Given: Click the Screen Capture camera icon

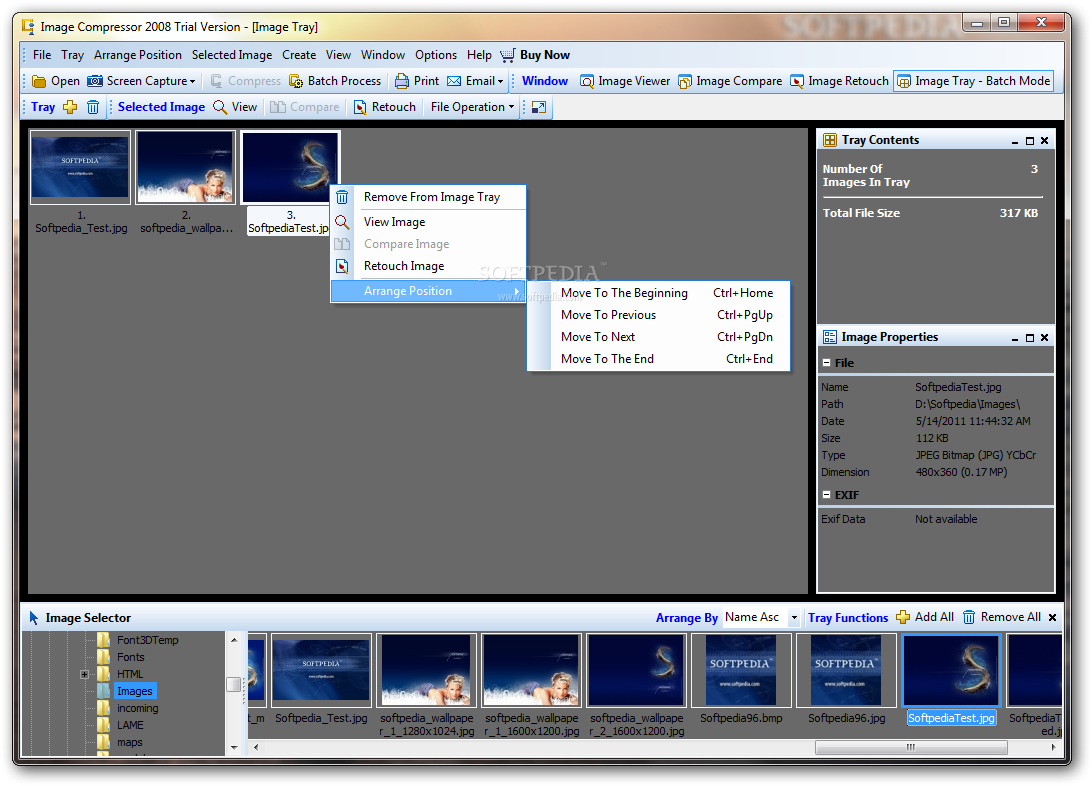Looking at the screenshot, I should coord(95,81).
